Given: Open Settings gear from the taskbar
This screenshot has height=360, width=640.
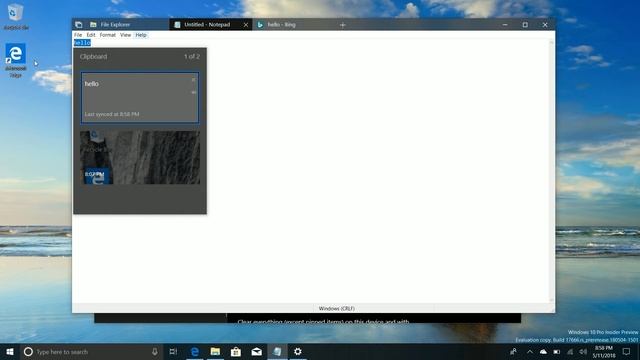Looking at the screenshot, I should (298, 351).
